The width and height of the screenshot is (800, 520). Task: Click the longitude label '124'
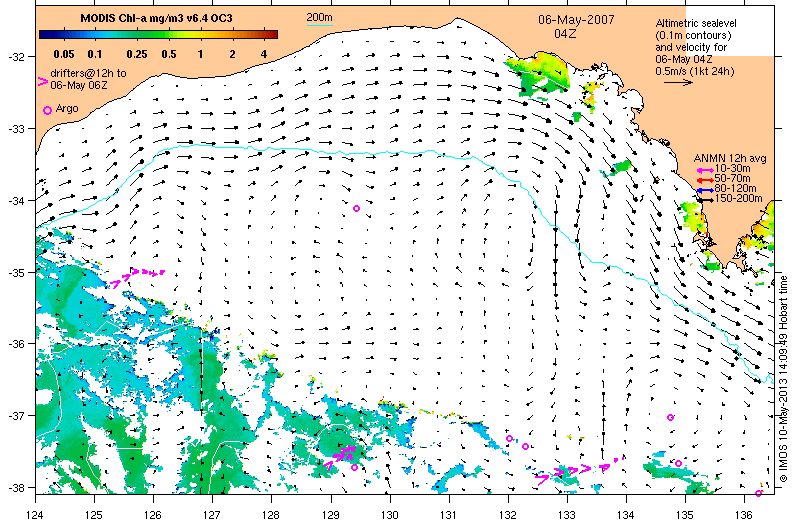tap(35, 514)
